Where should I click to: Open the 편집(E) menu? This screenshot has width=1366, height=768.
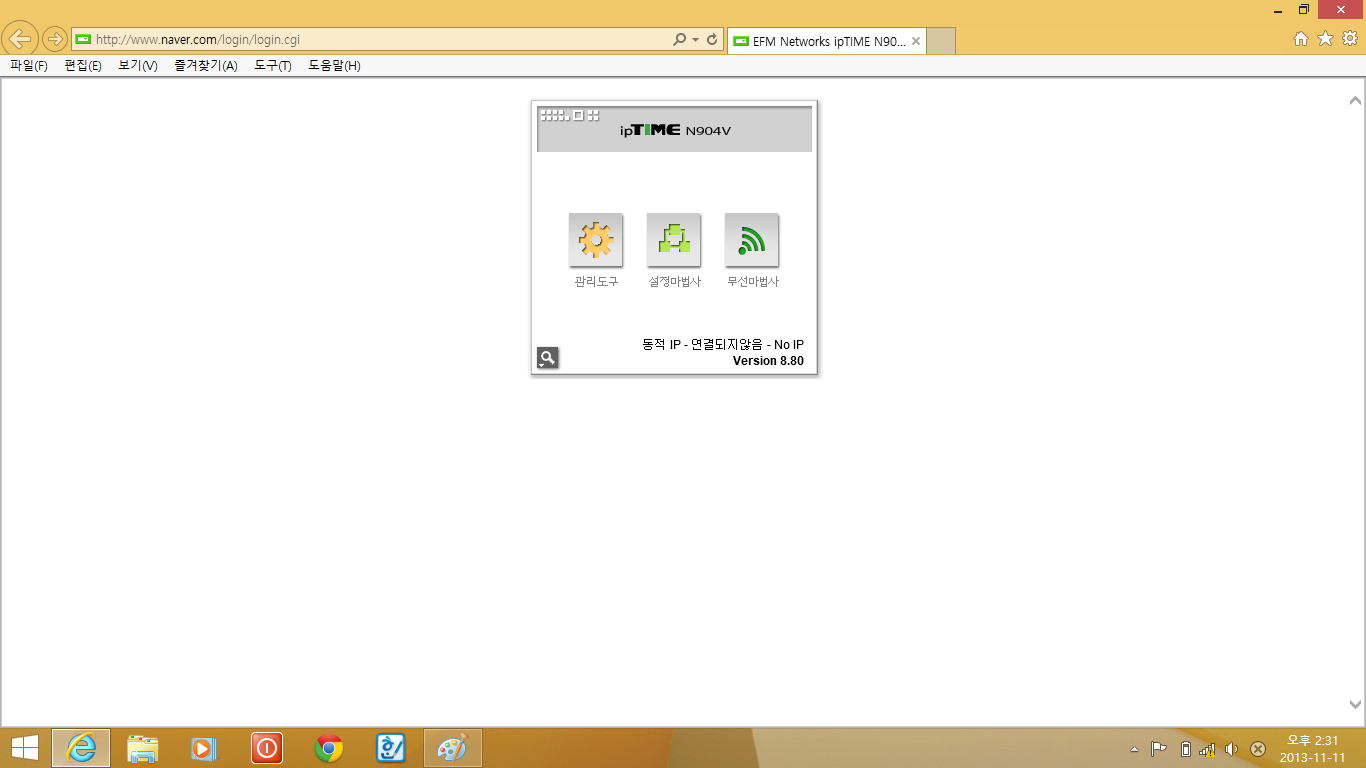83,66
